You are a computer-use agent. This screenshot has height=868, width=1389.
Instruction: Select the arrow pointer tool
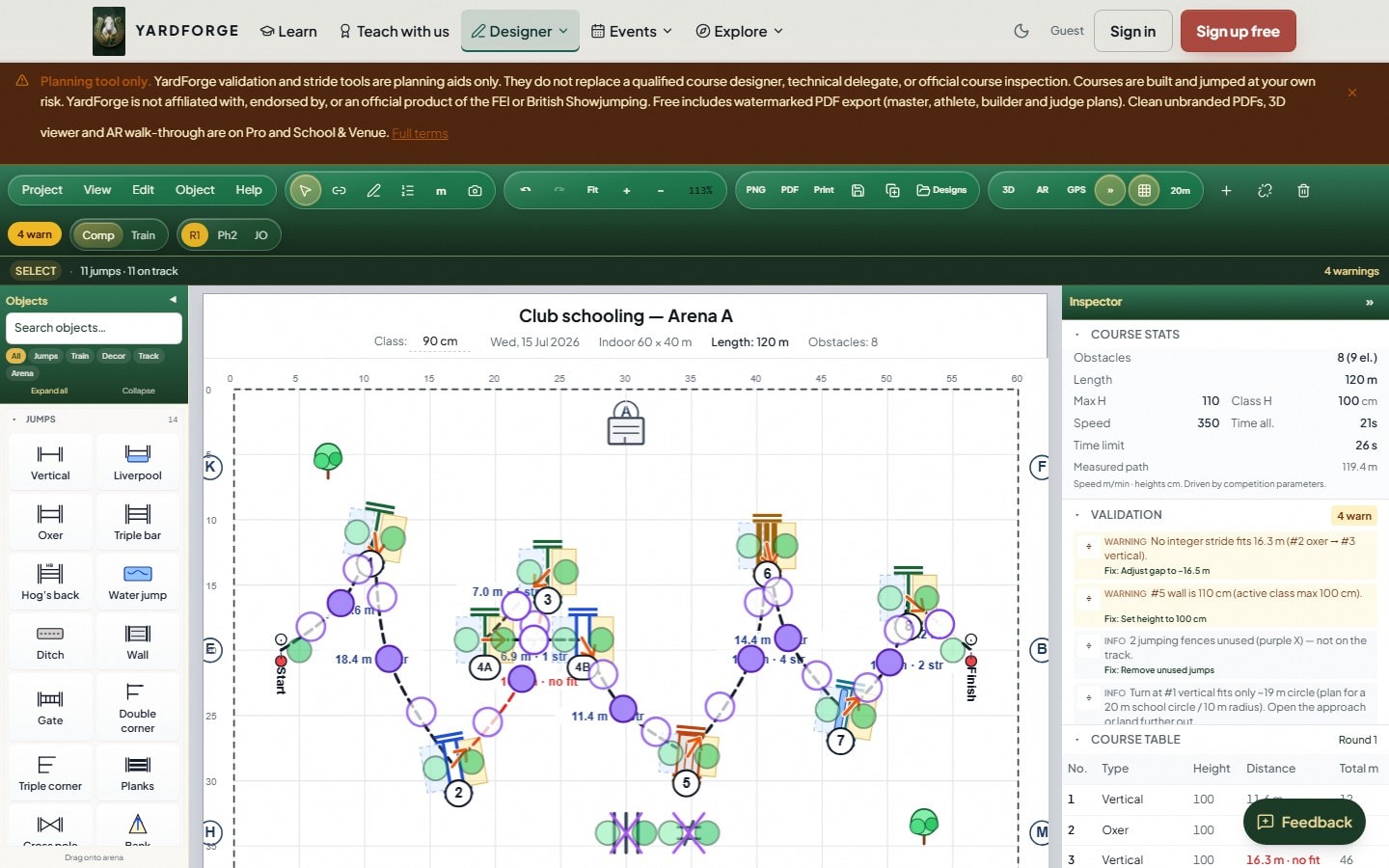pos(305,190)
